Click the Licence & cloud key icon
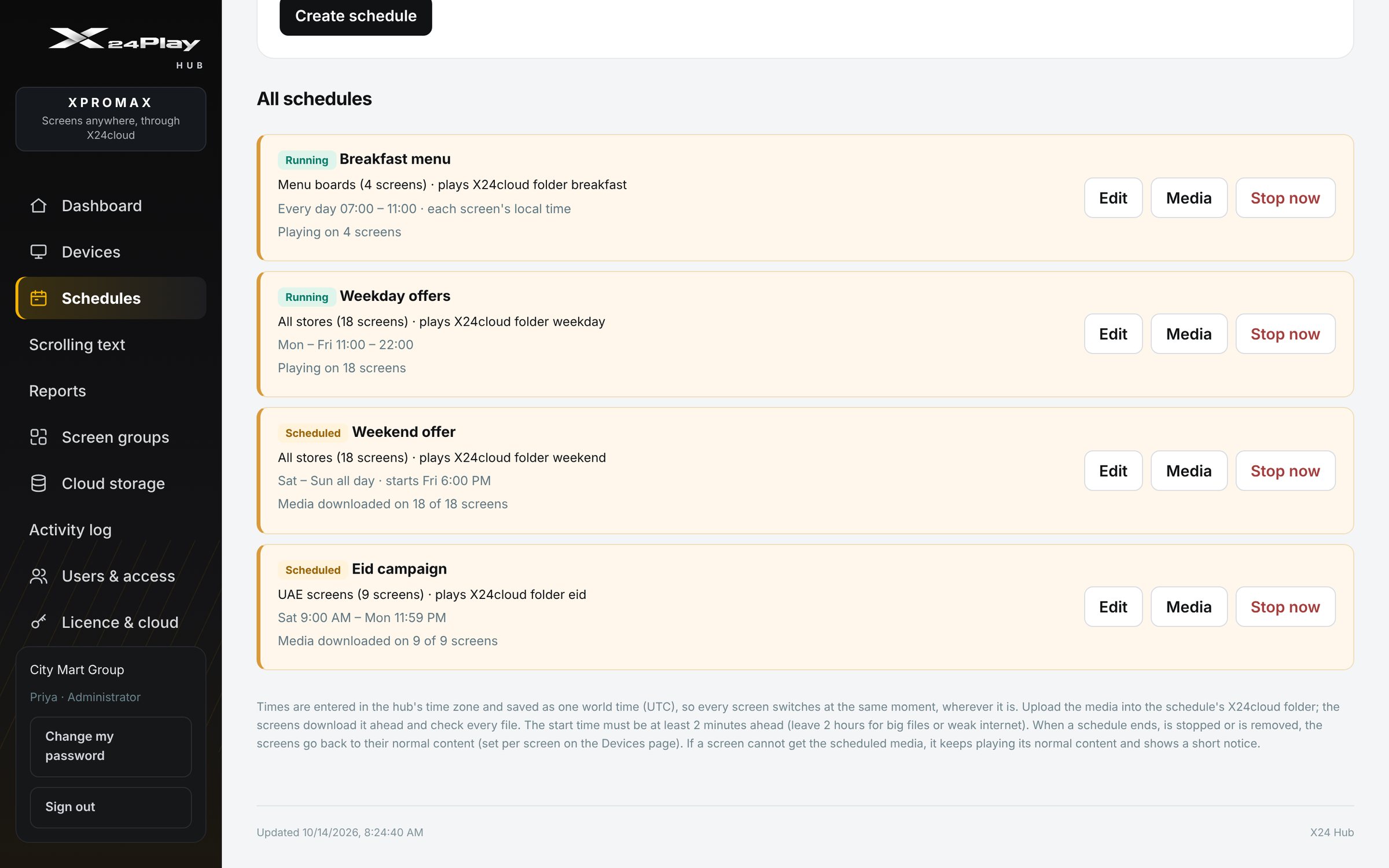This screenshot has height=868, width=1389. point(38,622)
